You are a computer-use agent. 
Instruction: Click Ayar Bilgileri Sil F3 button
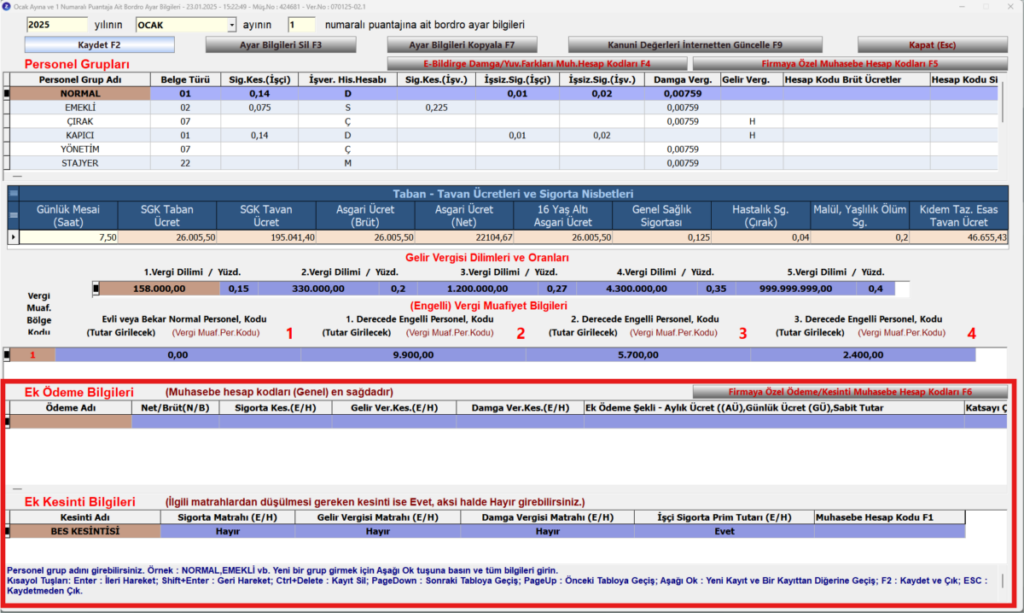tap(281, 44)
